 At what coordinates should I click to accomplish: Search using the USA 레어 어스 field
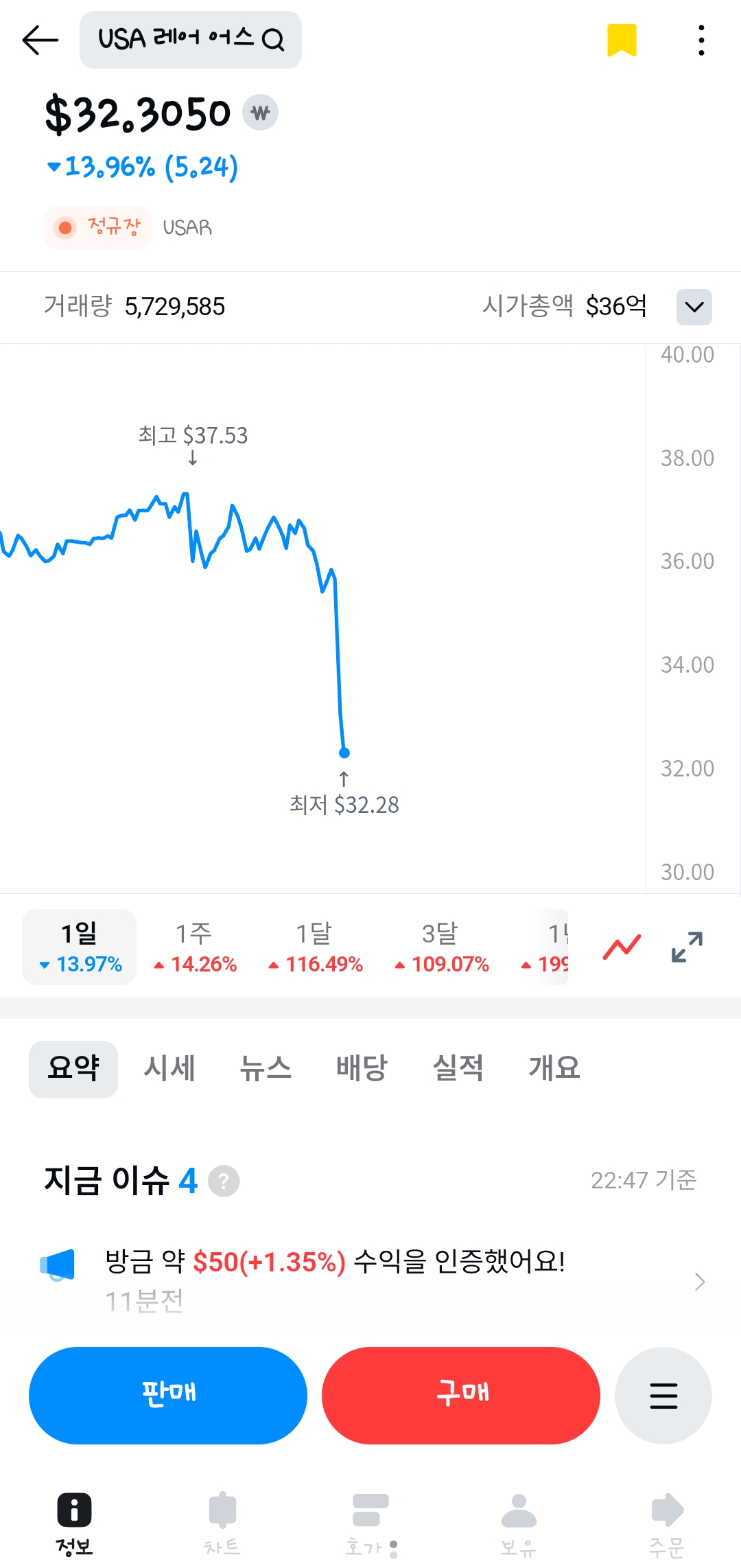191,40
